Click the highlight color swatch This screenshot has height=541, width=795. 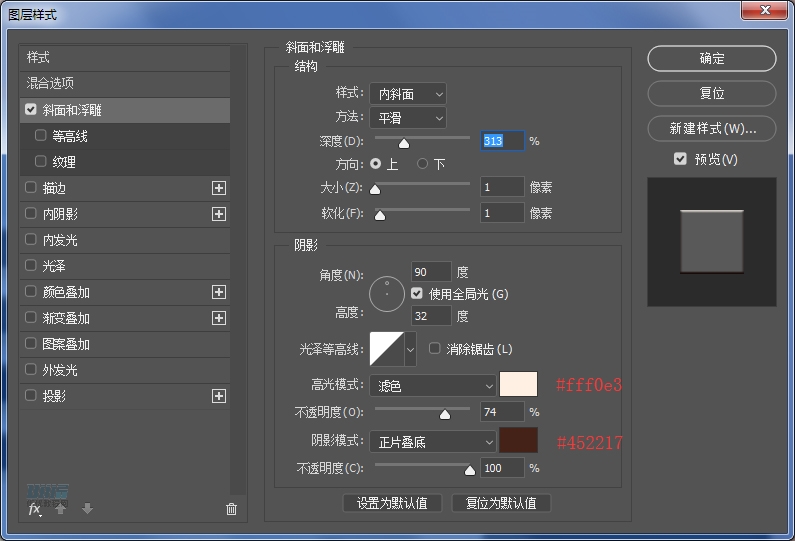pyautogui.click(x=518, y=384)
